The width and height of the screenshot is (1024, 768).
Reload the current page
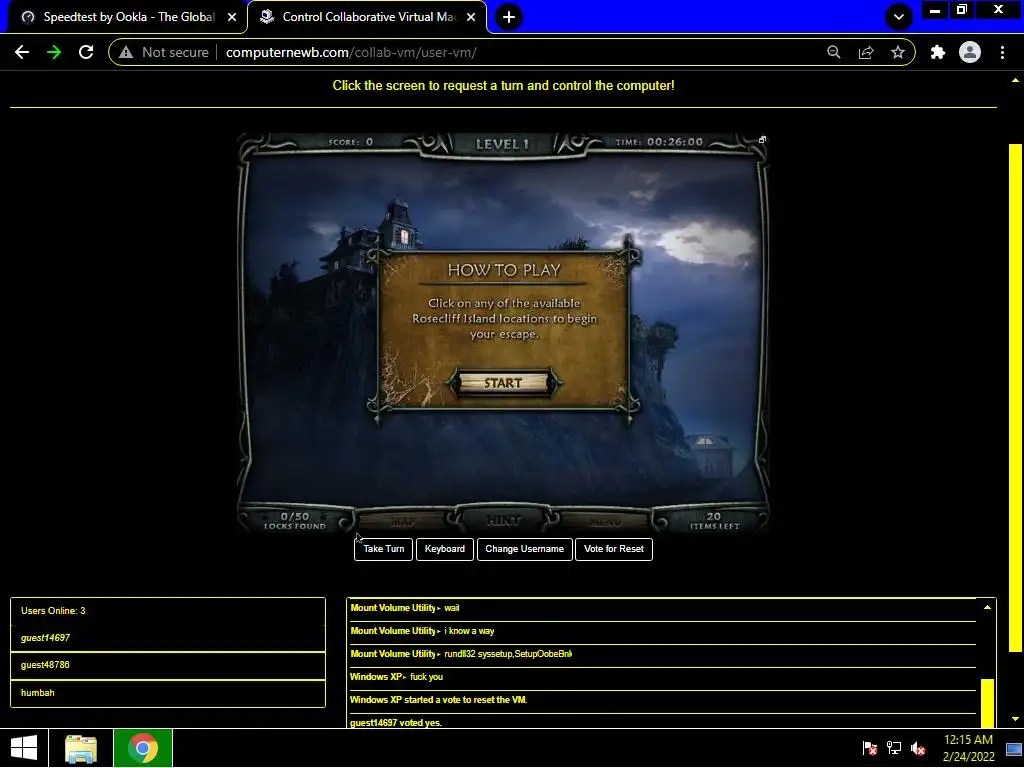86,52
